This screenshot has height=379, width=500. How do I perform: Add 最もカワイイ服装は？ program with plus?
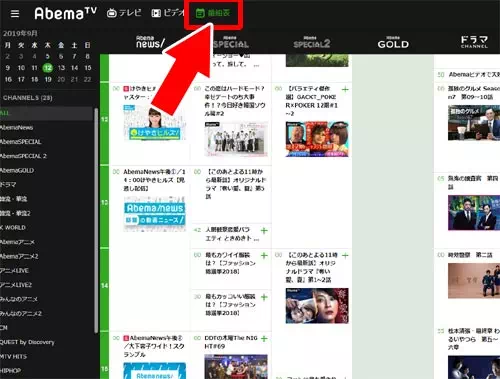coord(264,256)
